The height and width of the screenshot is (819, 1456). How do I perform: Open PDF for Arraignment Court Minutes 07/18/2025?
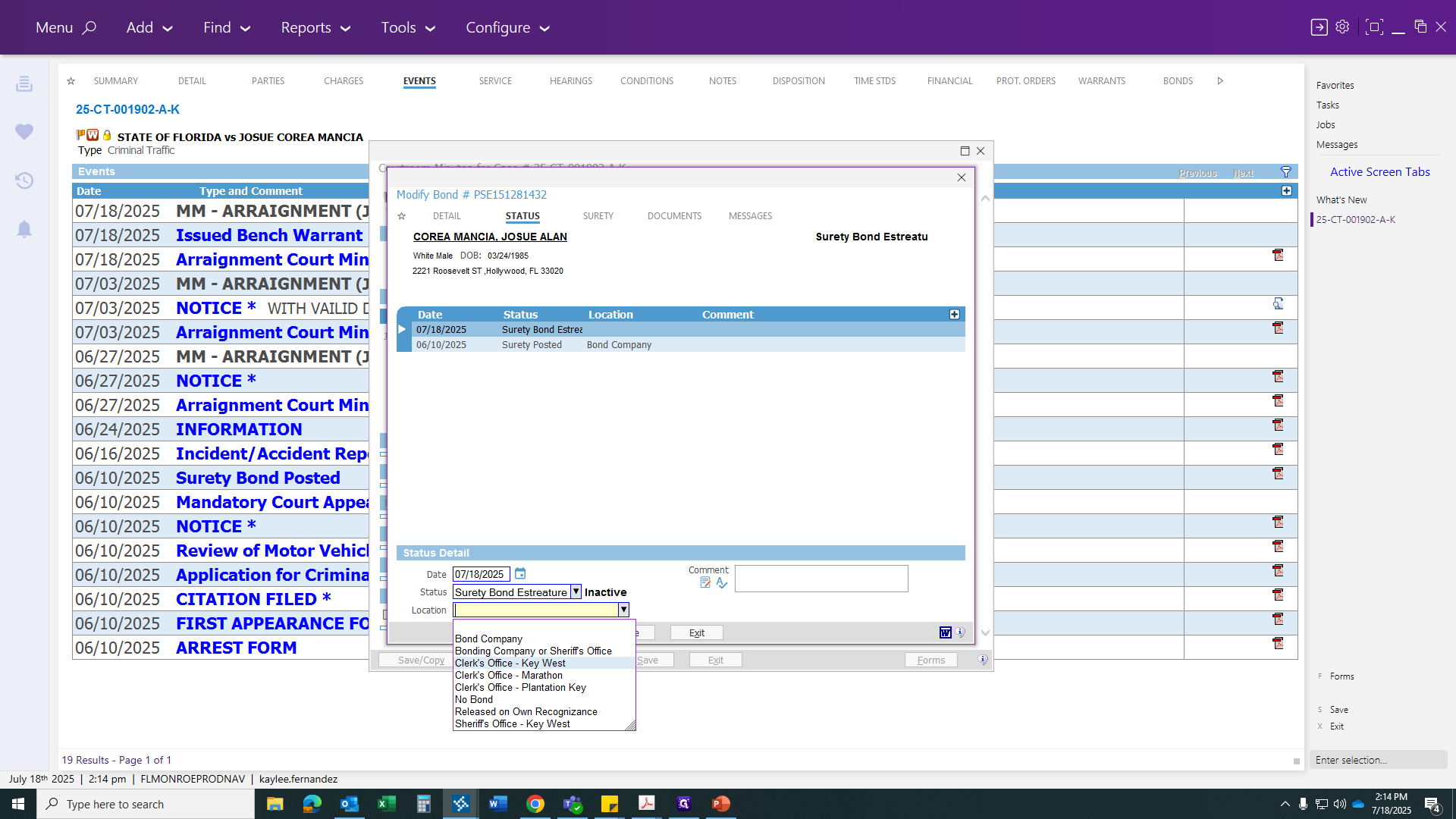[x=1278, y=255]
